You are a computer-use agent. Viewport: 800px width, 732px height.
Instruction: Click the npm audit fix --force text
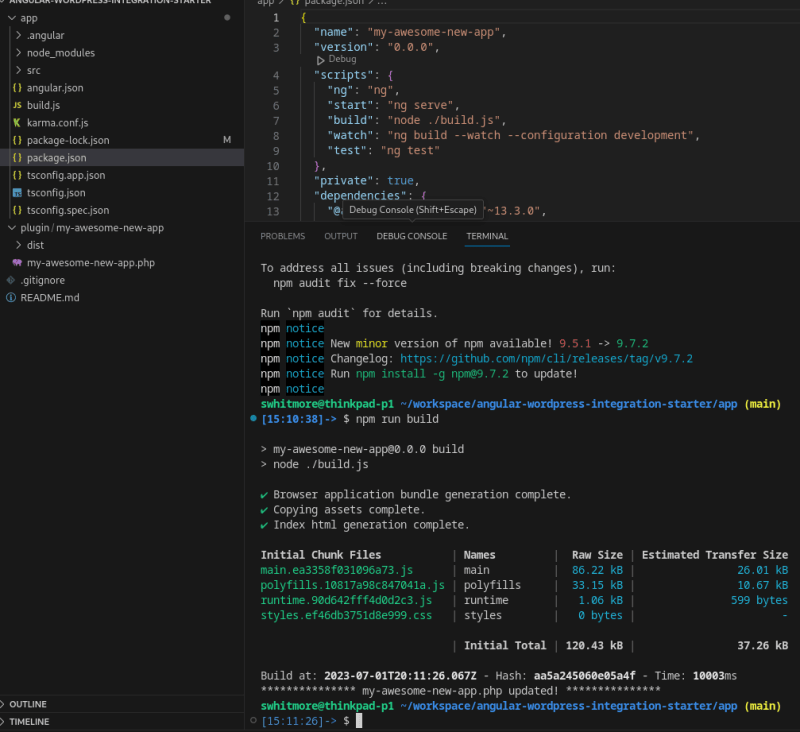pos(340,283)
